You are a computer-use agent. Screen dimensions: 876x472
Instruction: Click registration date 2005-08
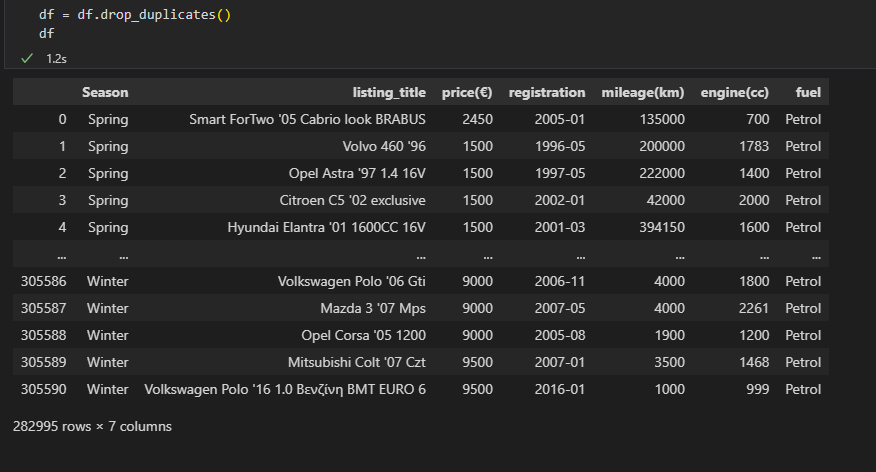click(x=560, y=335)
